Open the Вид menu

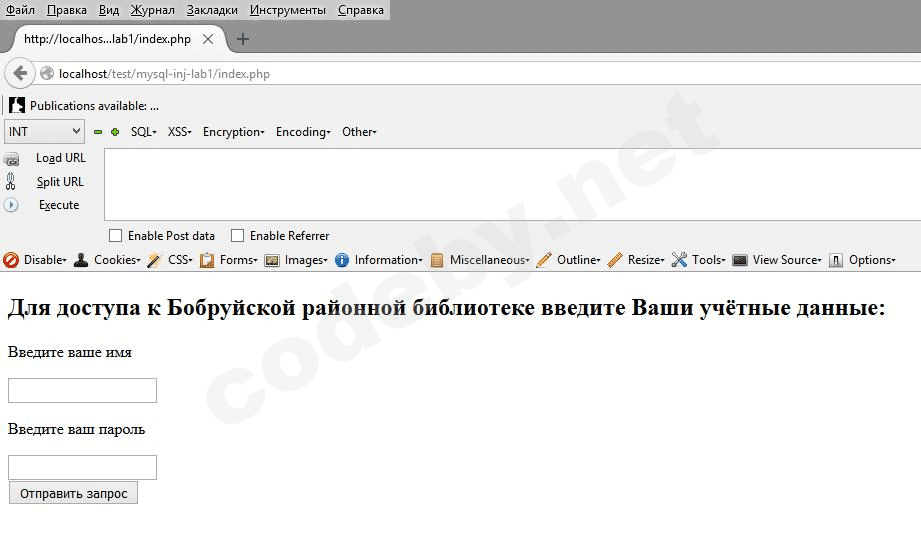pyautogui.click(x=109, y=10)
